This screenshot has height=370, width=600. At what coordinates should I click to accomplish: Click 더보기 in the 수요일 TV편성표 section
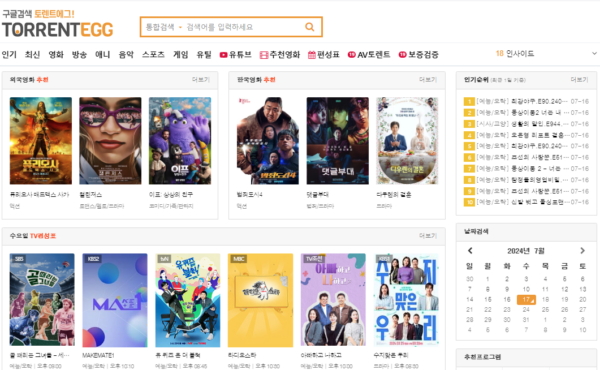pyautogui.click(x=428, y=236)
